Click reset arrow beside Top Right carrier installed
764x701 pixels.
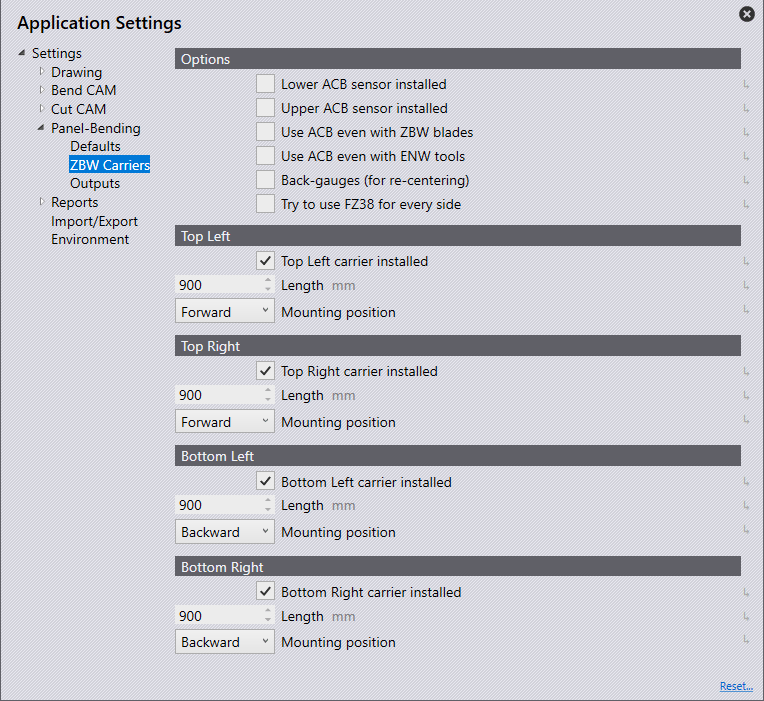coord(746,372)
